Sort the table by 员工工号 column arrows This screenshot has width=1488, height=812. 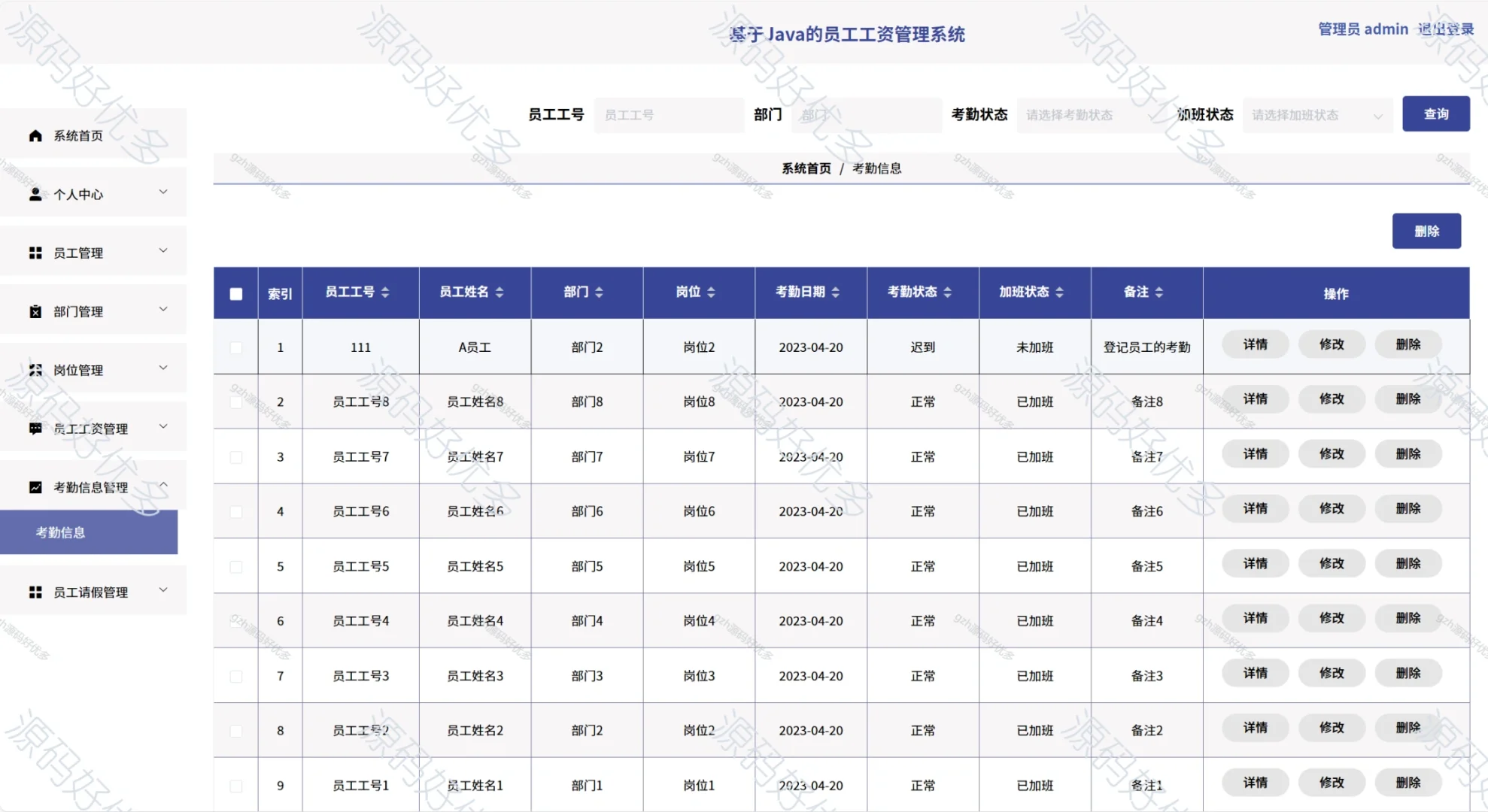tap(384, 292)
